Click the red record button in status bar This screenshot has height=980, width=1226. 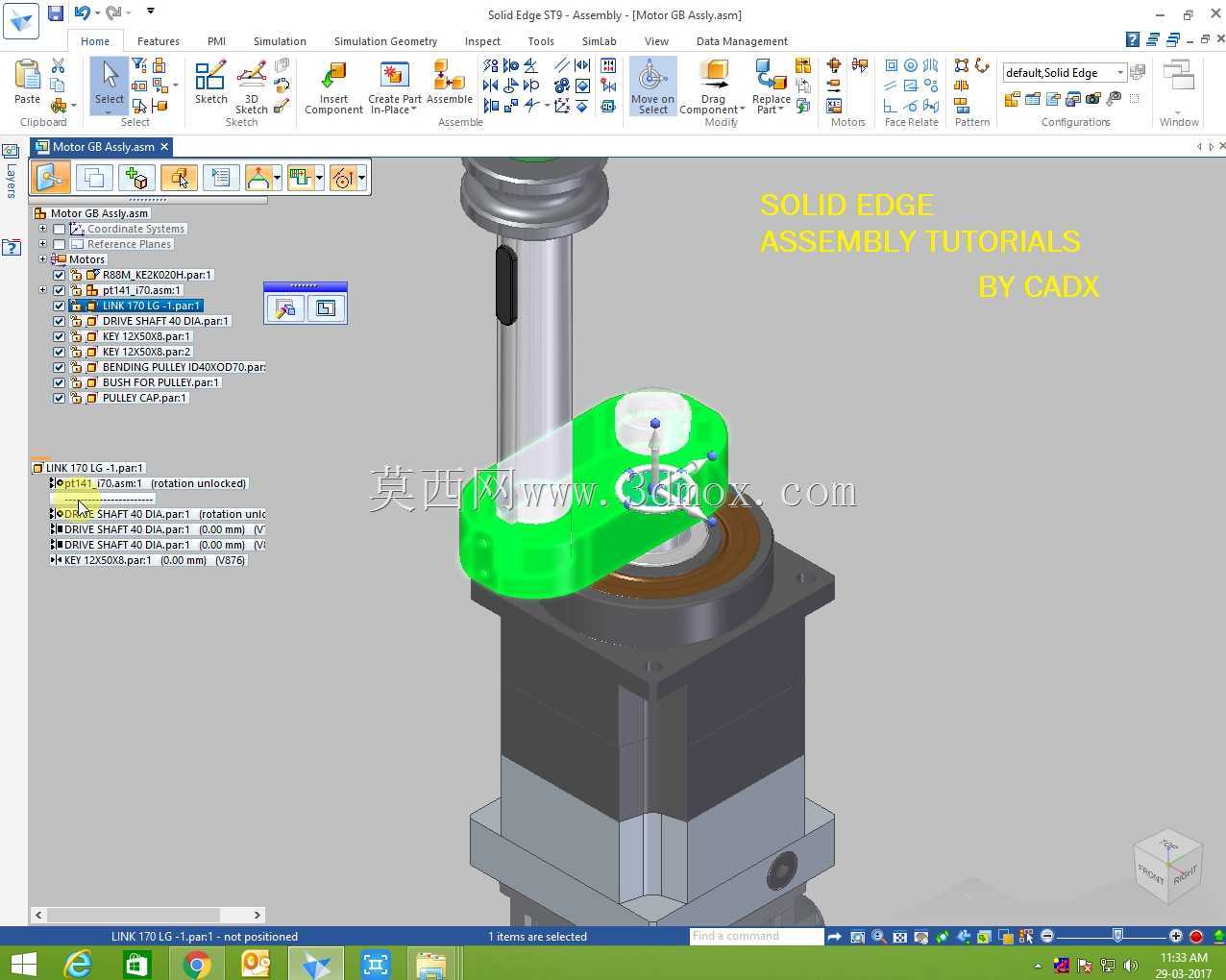point(1196,937)
